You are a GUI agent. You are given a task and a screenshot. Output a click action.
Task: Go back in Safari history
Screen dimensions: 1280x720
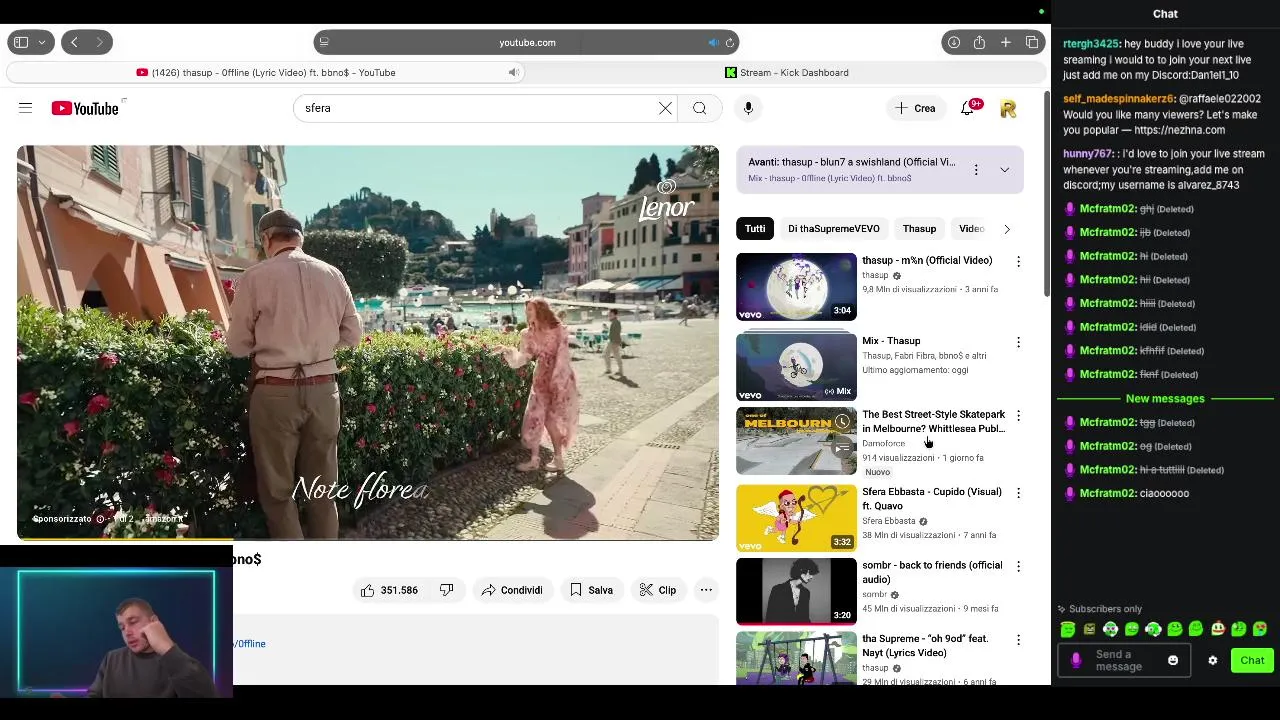point(74,42)
